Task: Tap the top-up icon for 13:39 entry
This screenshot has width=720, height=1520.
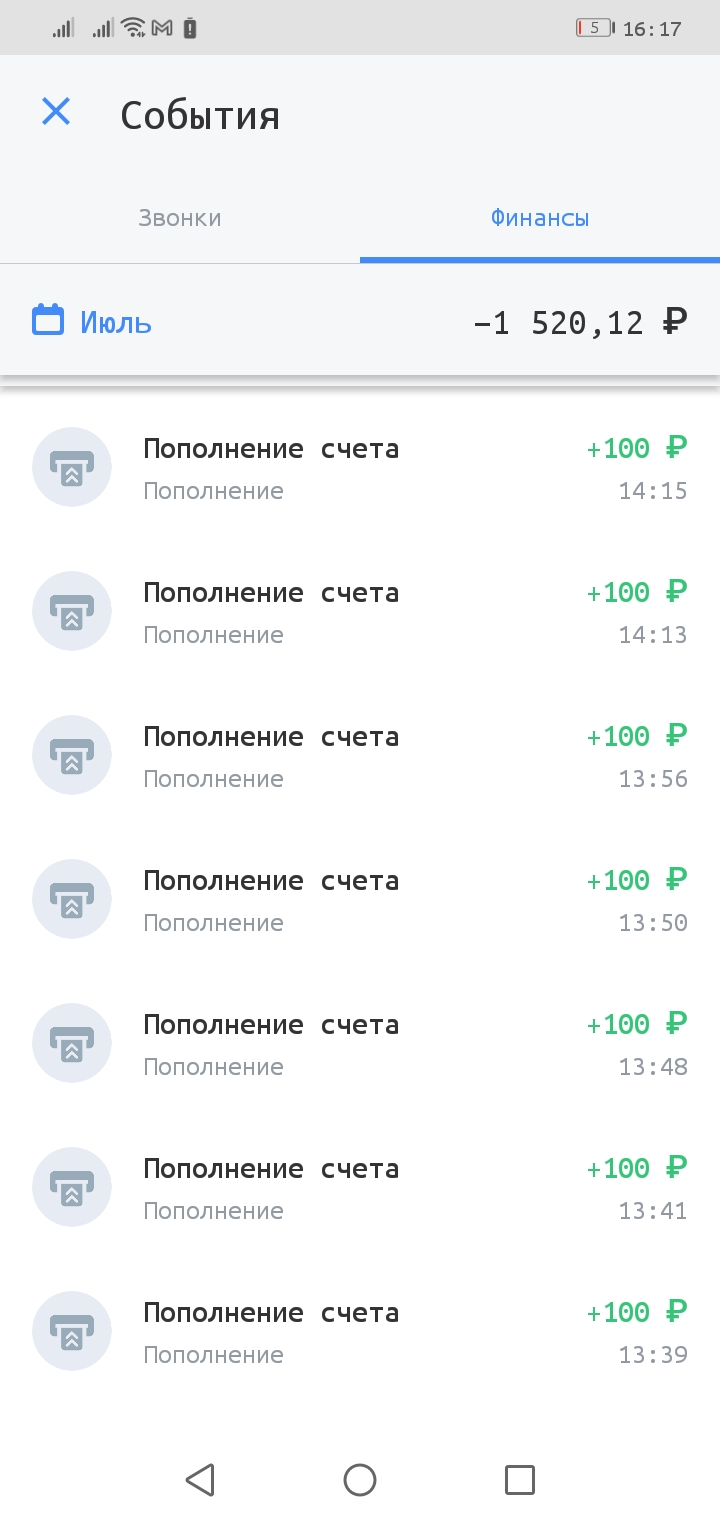Action: (x=71, y=1331)
